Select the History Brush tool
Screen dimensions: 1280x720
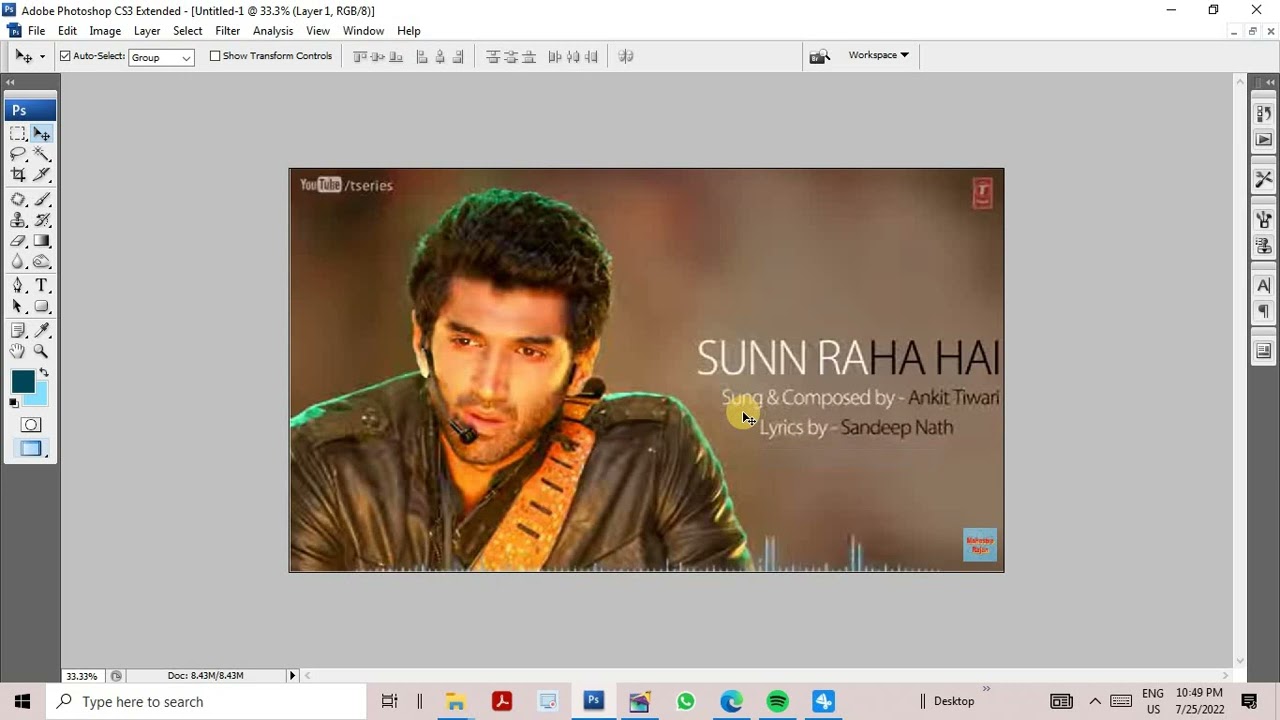41,220
